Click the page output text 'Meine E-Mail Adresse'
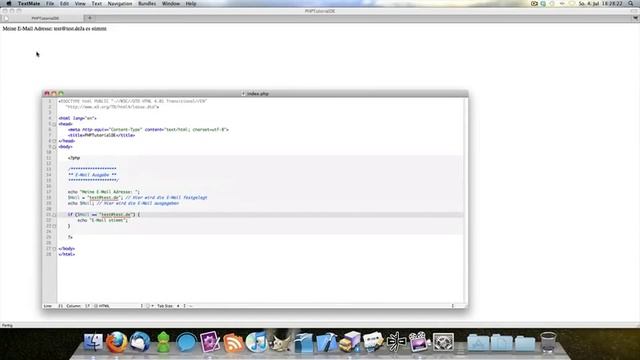 tap(28, 29)
